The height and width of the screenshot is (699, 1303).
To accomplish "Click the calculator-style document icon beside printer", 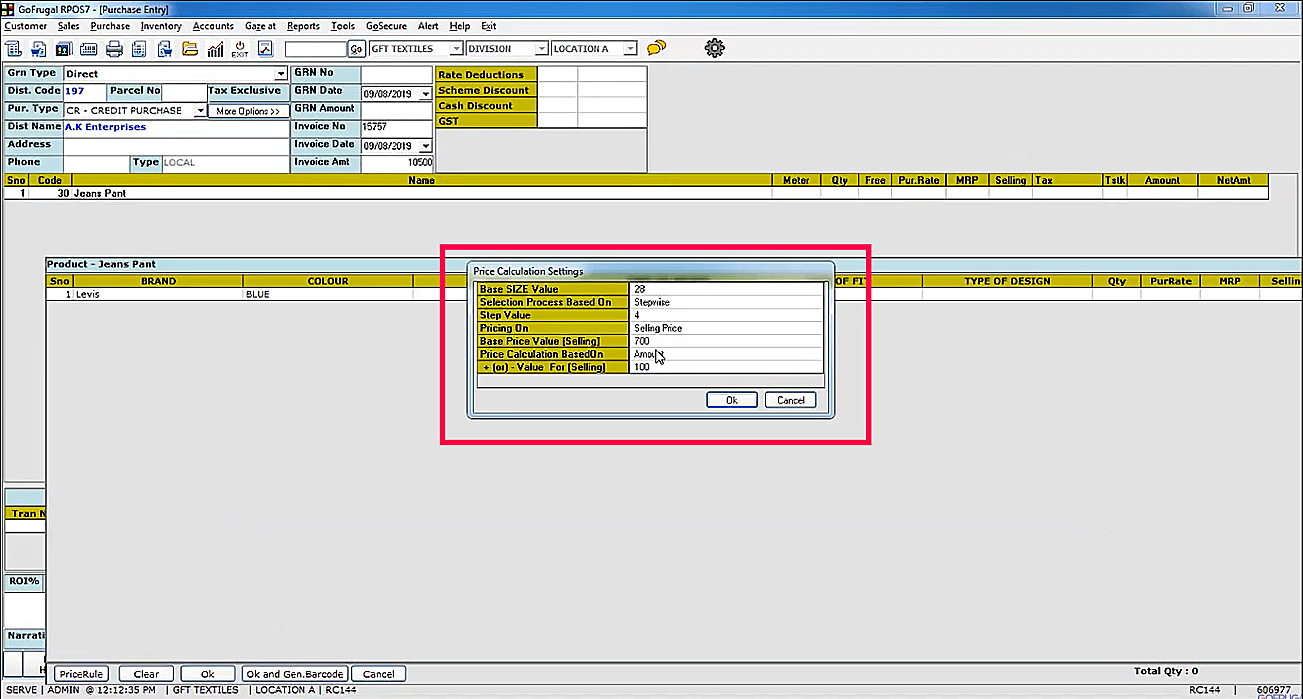I will click(x=139, y=49).
